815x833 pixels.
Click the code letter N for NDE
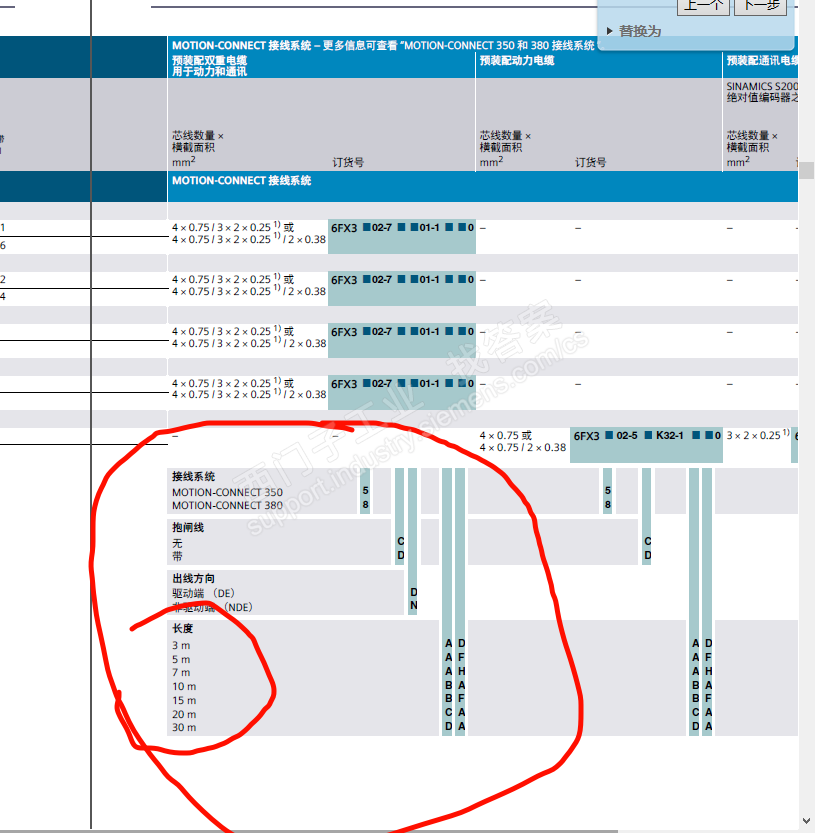413,606
